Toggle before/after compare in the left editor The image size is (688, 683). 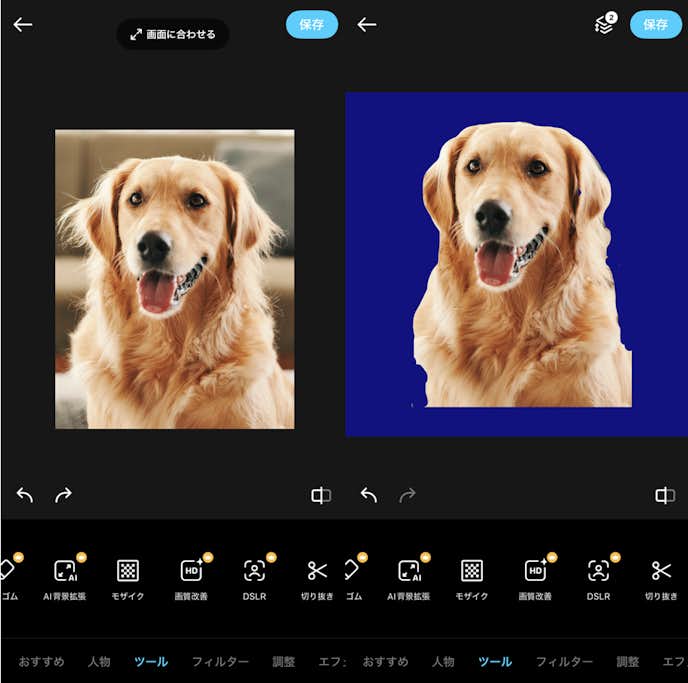(321, 495)
